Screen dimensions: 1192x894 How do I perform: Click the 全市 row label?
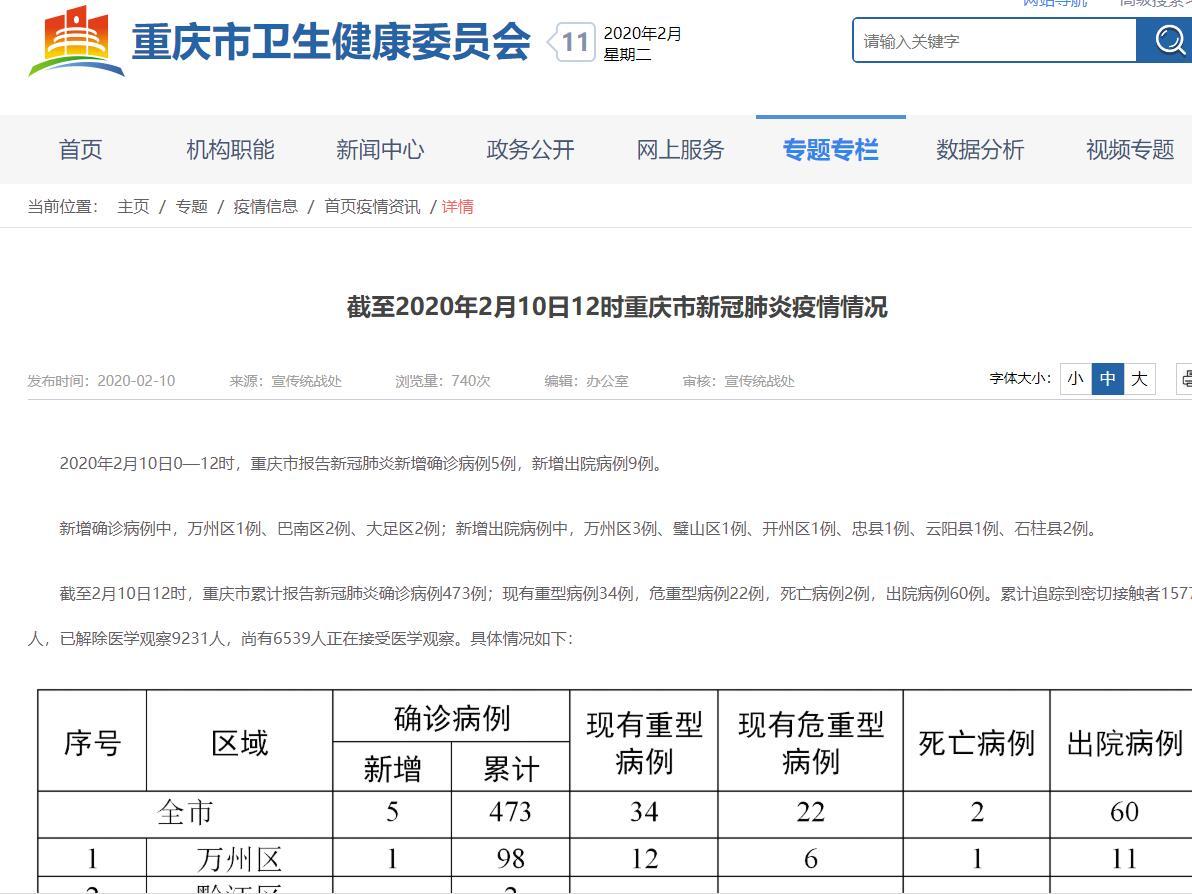click(185, 813)
